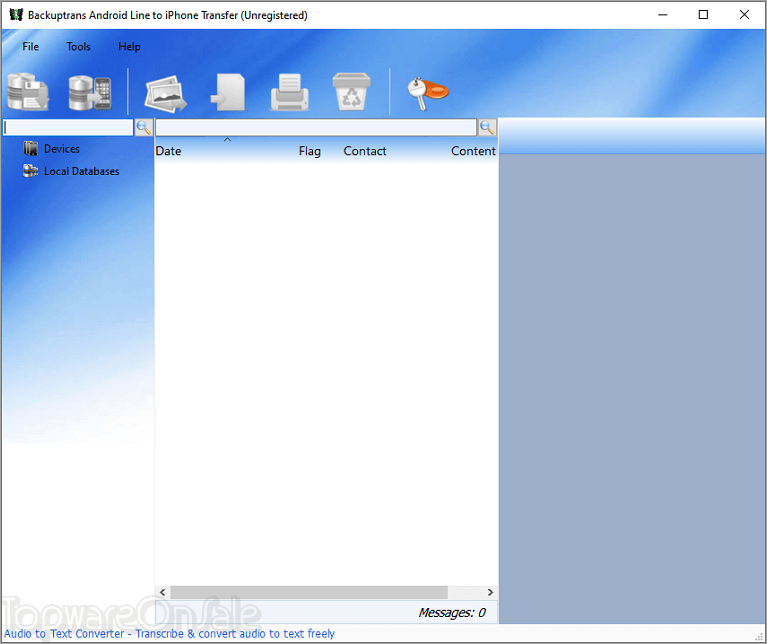Click the application logo in the title bar

16,15
